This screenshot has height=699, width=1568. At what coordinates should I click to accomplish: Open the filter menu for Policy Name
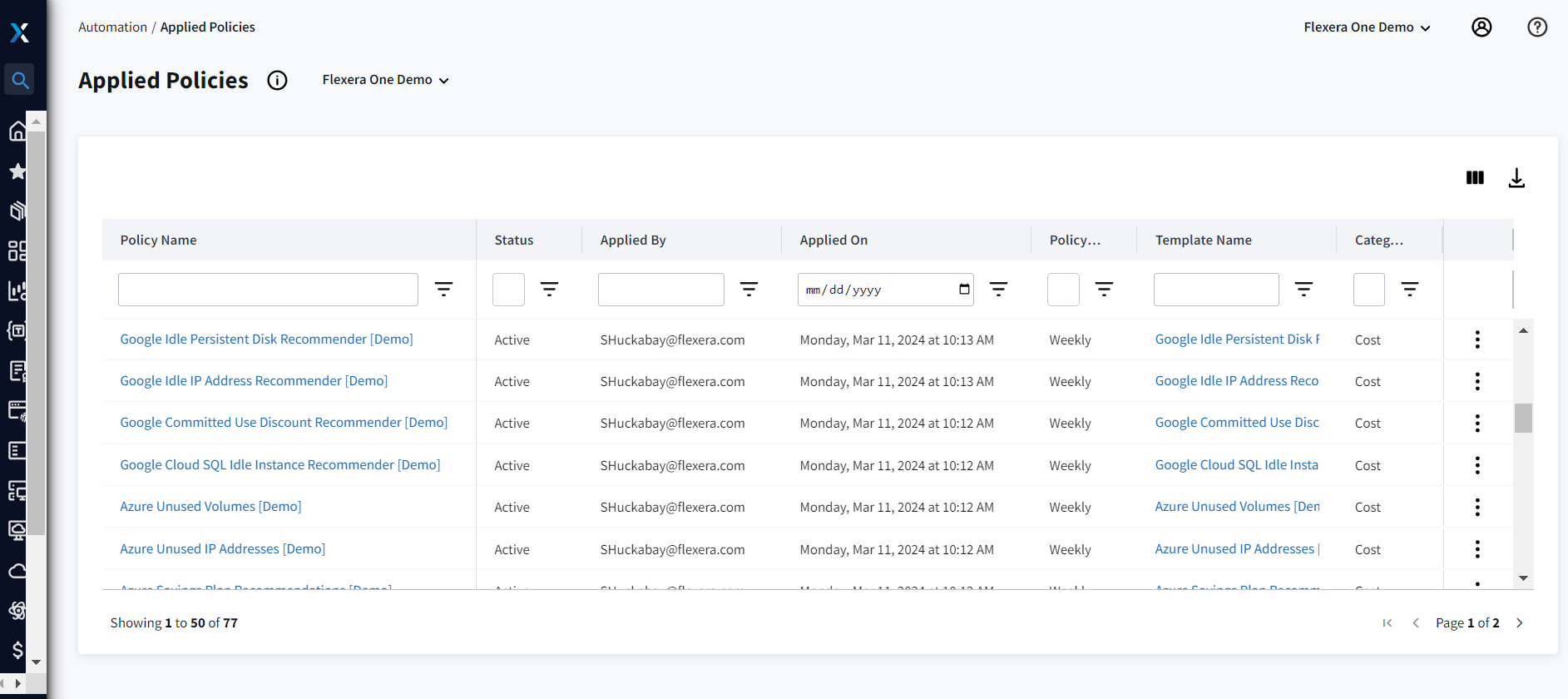coord(444,290)
